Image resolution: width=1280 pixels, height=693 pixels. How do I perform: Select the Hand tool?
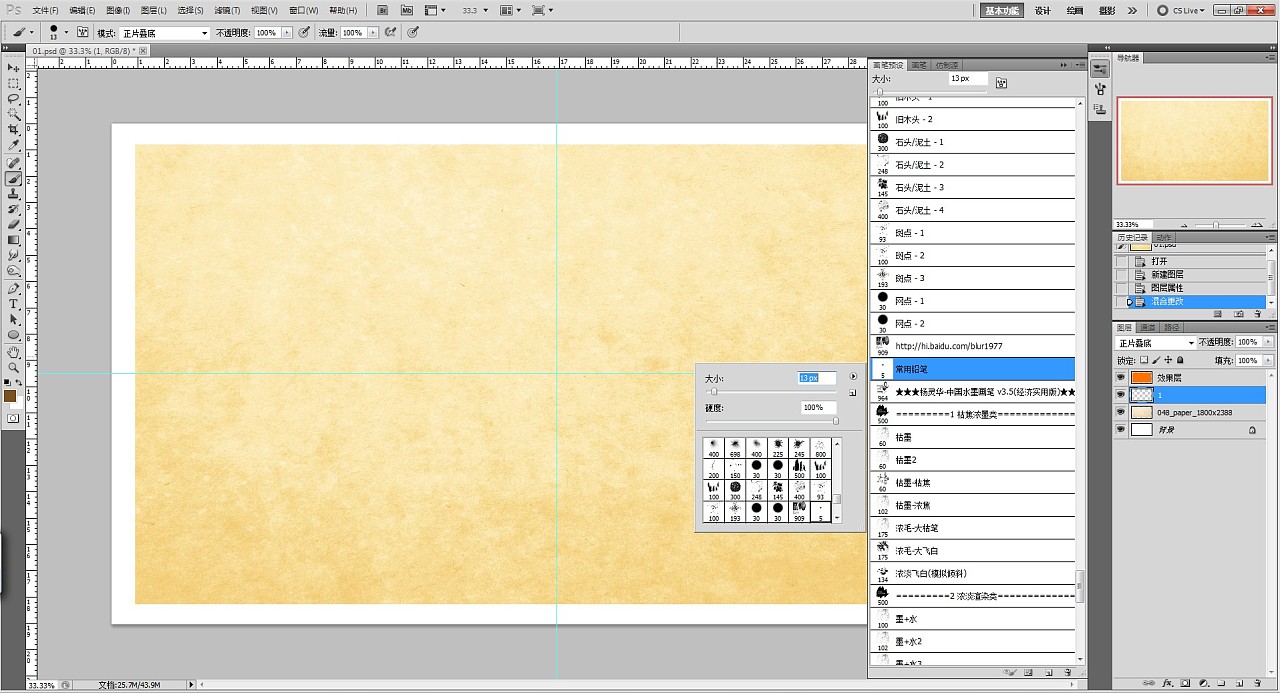tap(14, 352)
